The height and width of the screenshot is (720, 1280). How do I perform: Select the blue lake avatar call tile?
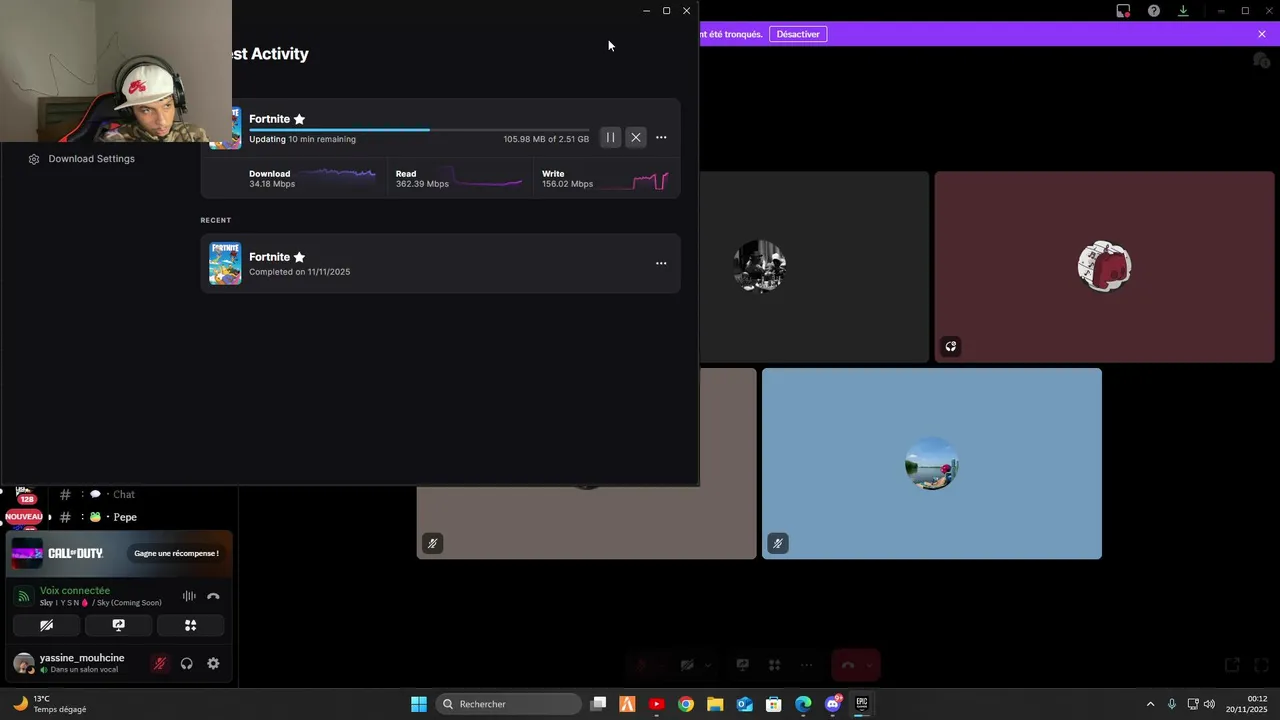pos(932,464)
